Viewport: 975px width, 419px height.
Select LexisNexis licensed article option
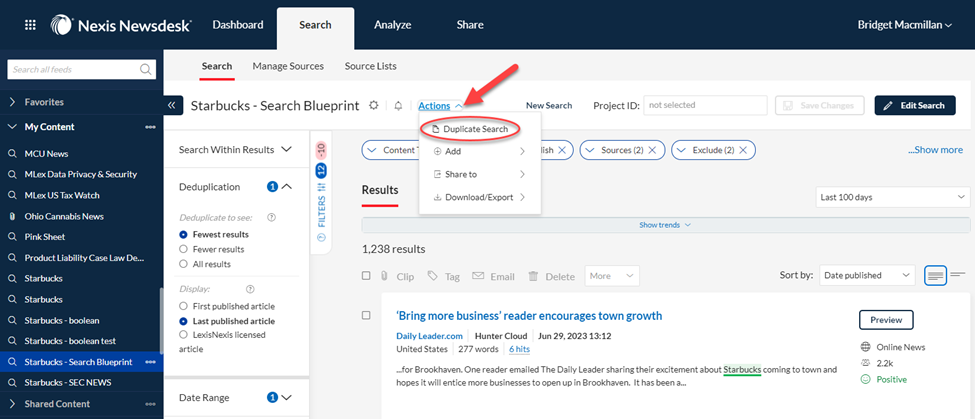point(183,334)
